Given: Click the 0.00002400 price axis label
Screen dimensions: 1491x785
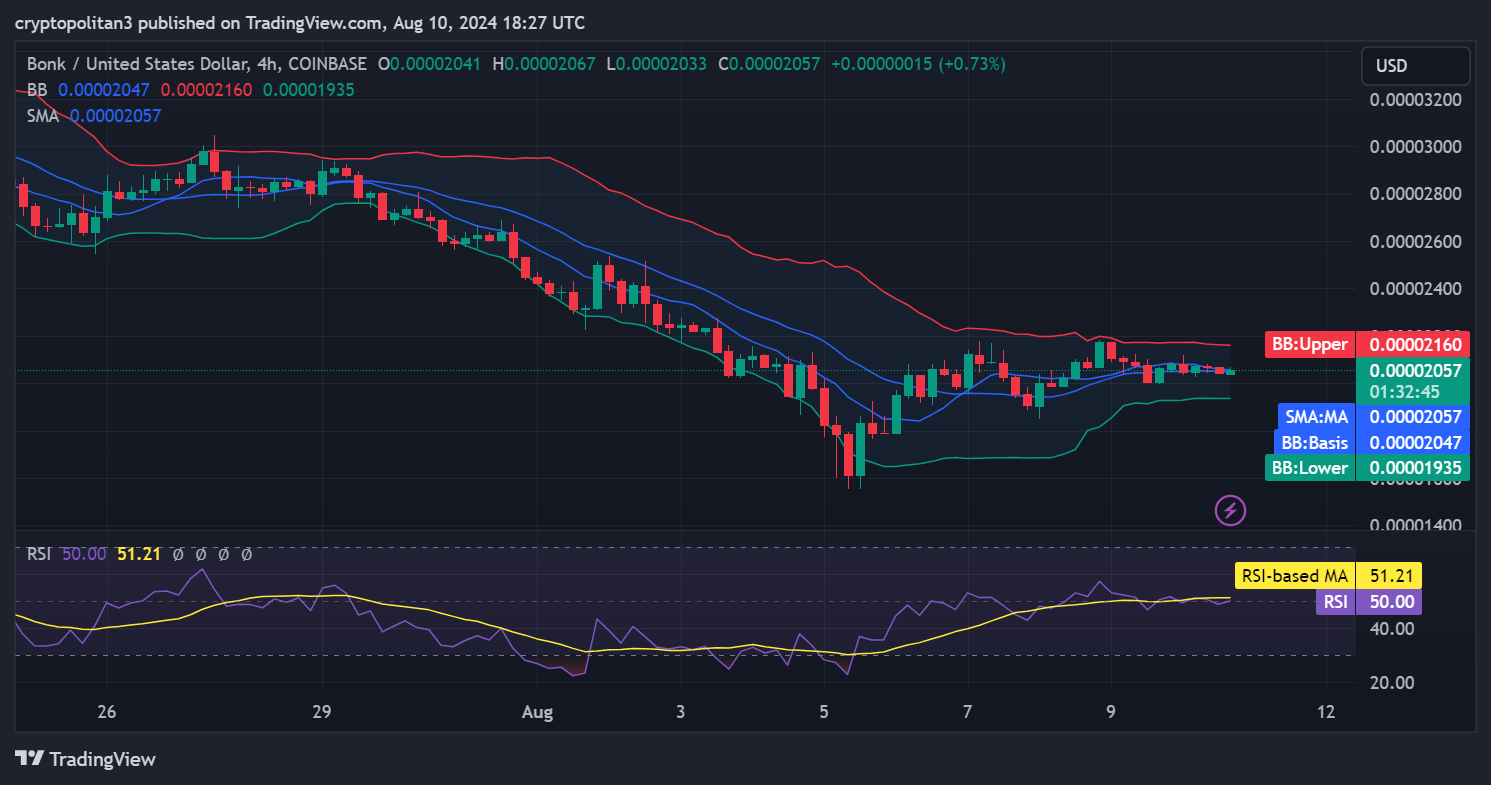Looking at the screenshot, I should (x=1415, y=289).
